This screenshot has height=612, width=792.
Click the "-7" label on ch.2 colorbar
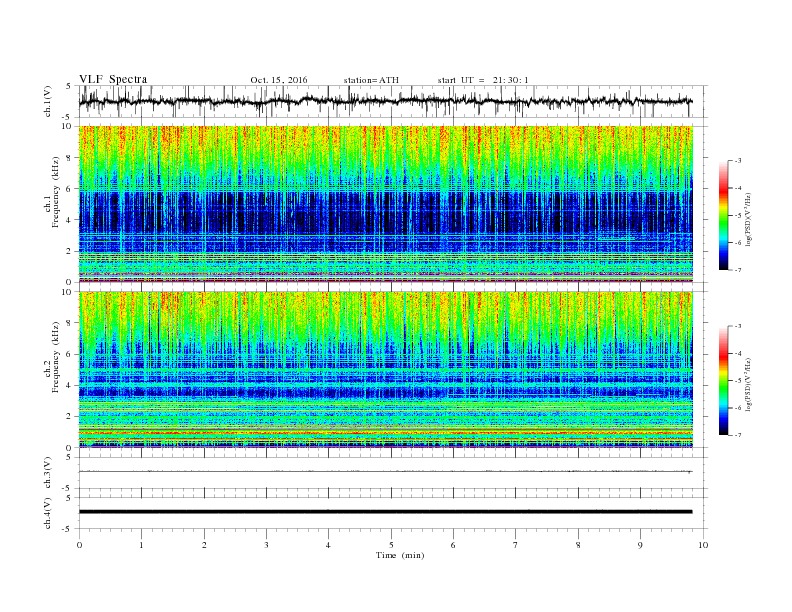point(737,435)
